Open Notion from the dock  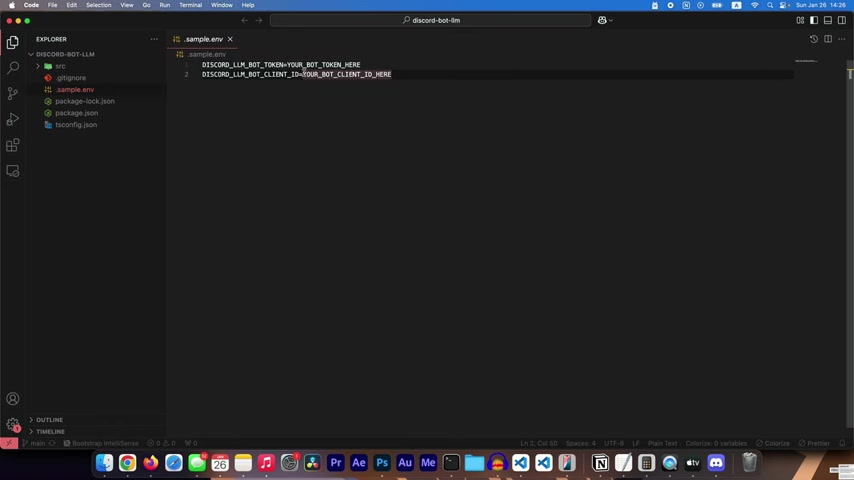(600, 463)
